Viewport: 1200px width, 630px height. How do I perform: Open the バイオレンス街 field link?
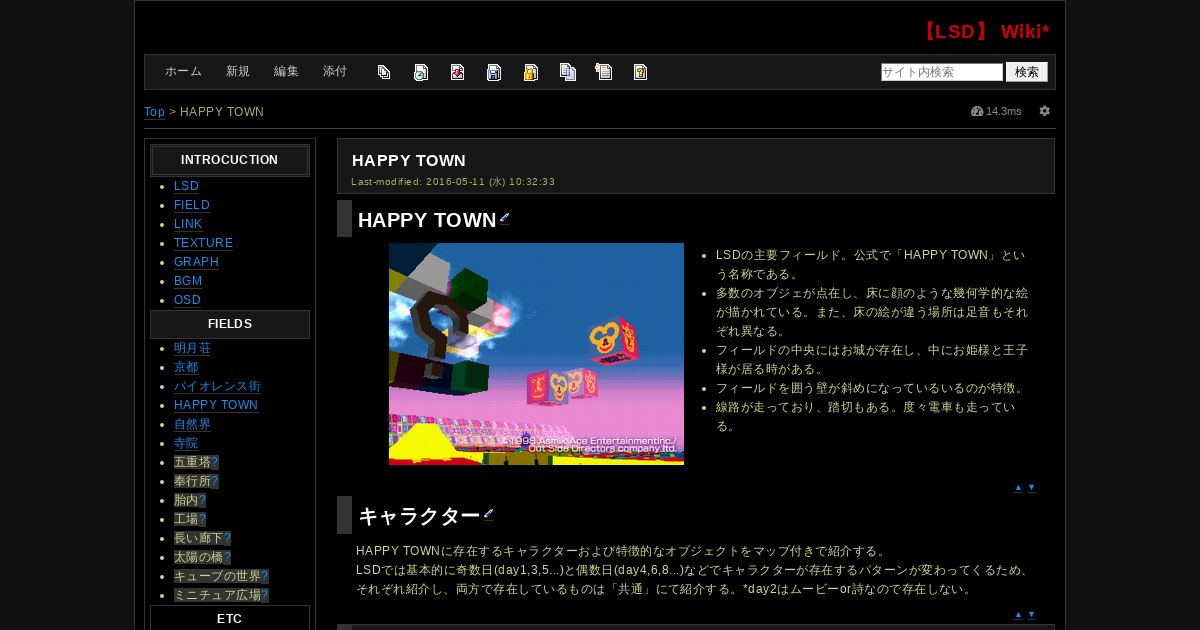point(217,386)
